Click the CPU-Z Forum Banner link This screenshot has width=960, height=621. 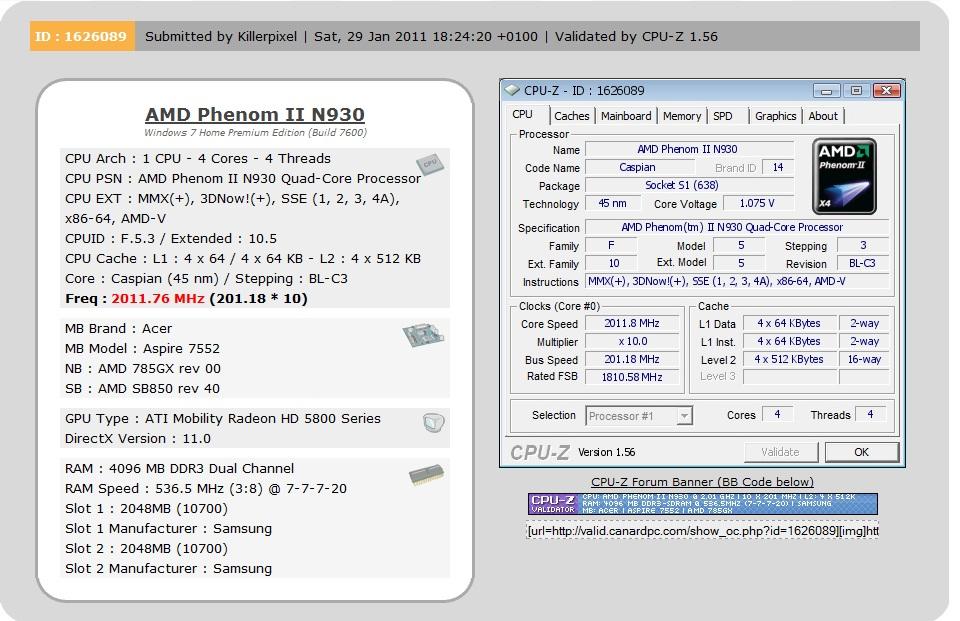pyautogui.click(x=702, y=482)
